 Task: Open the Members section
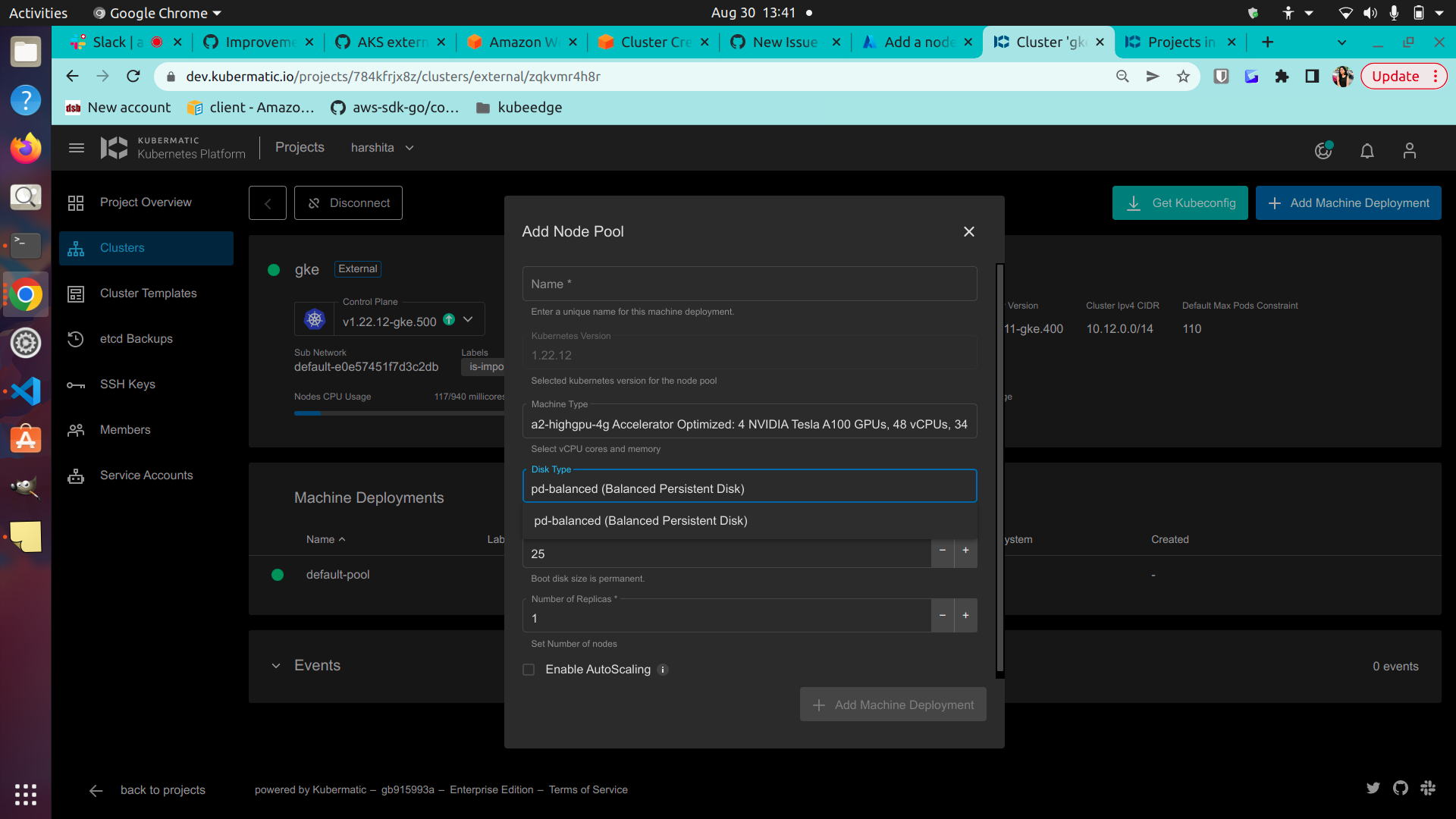point(125,430)
